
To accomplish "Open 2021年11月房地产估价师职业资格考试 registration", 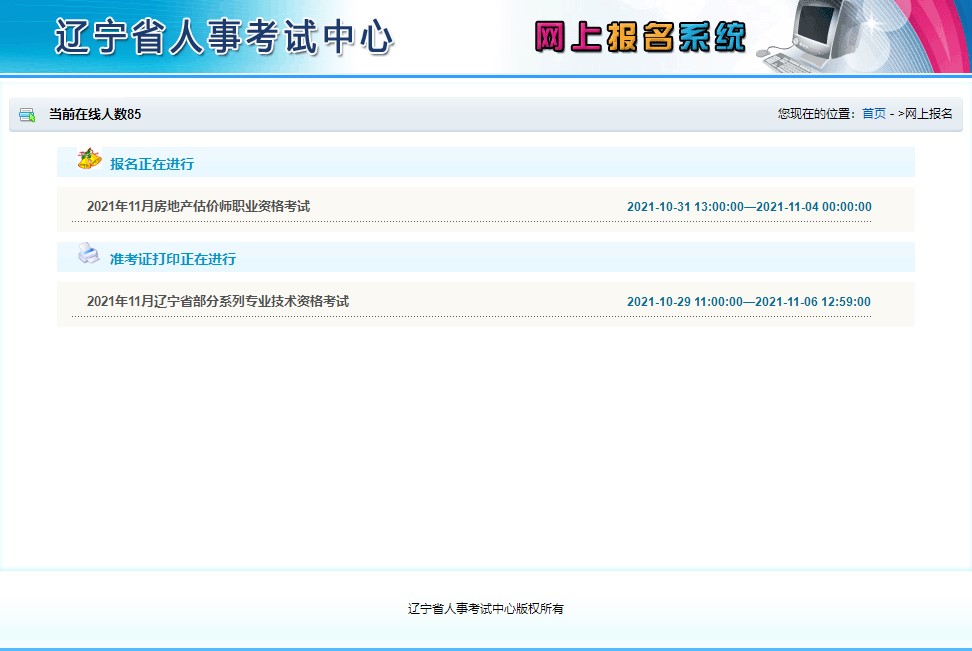I will pyautogui.click(x=198, y=206).
